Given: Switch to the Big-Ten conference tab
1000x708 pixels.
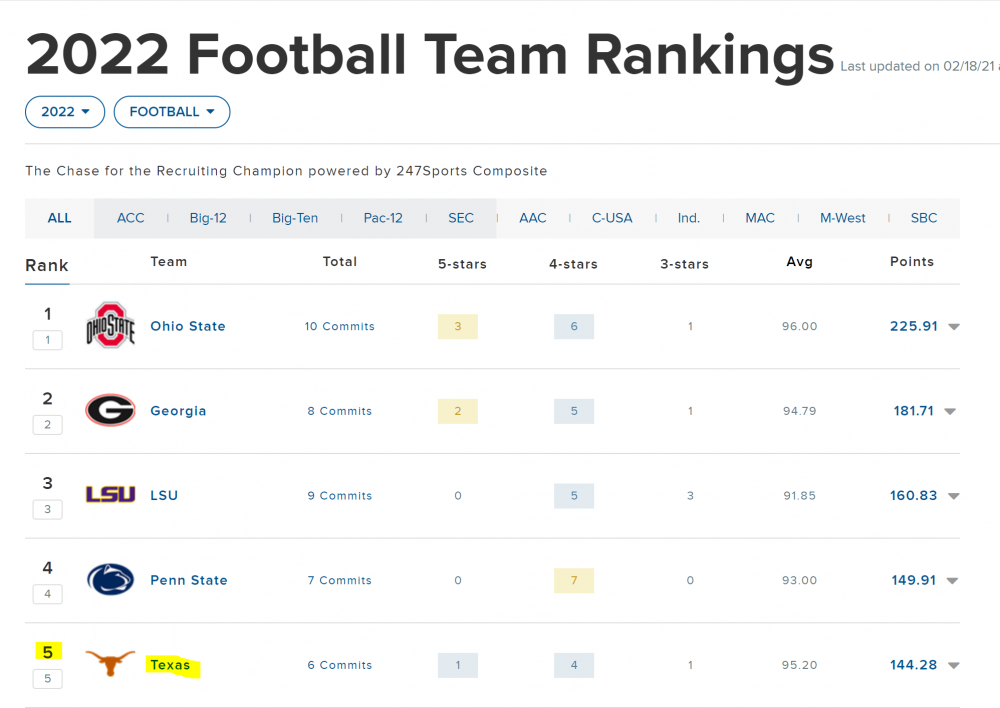Looking at the screenshot, I should (295, 218).
